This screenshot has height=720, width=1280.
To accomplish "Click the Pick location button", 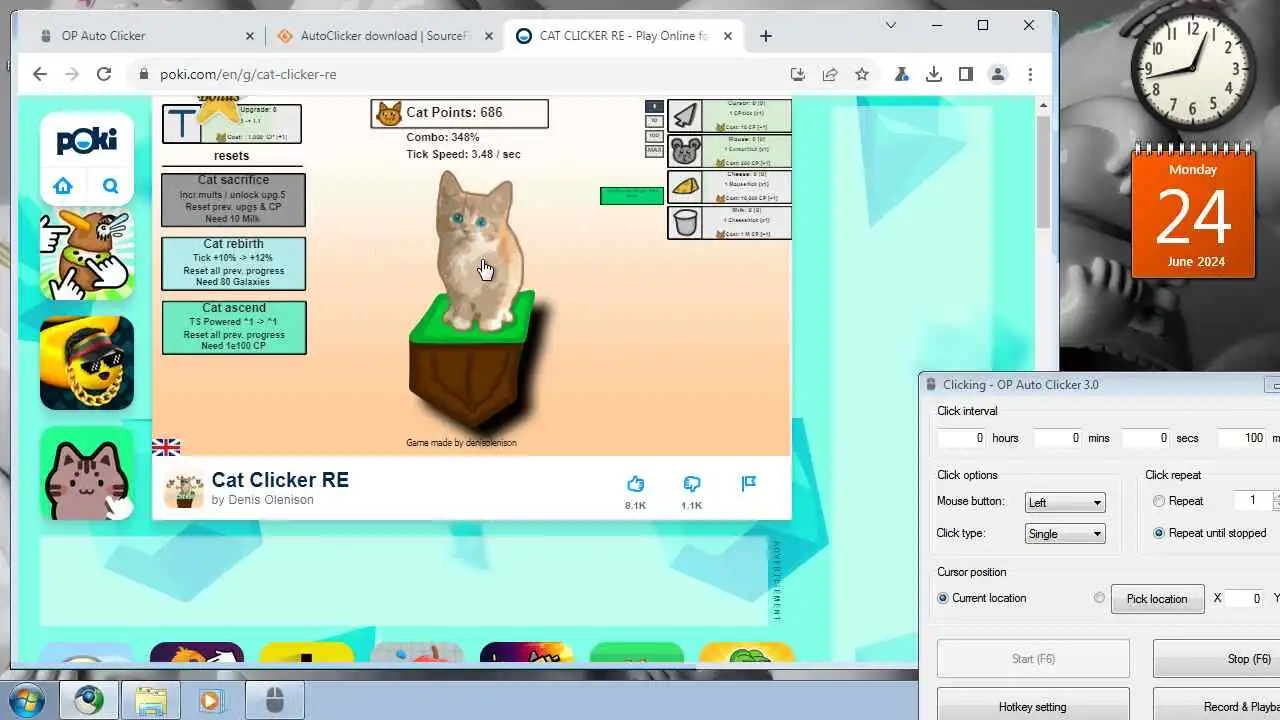I will [1157, 599].
